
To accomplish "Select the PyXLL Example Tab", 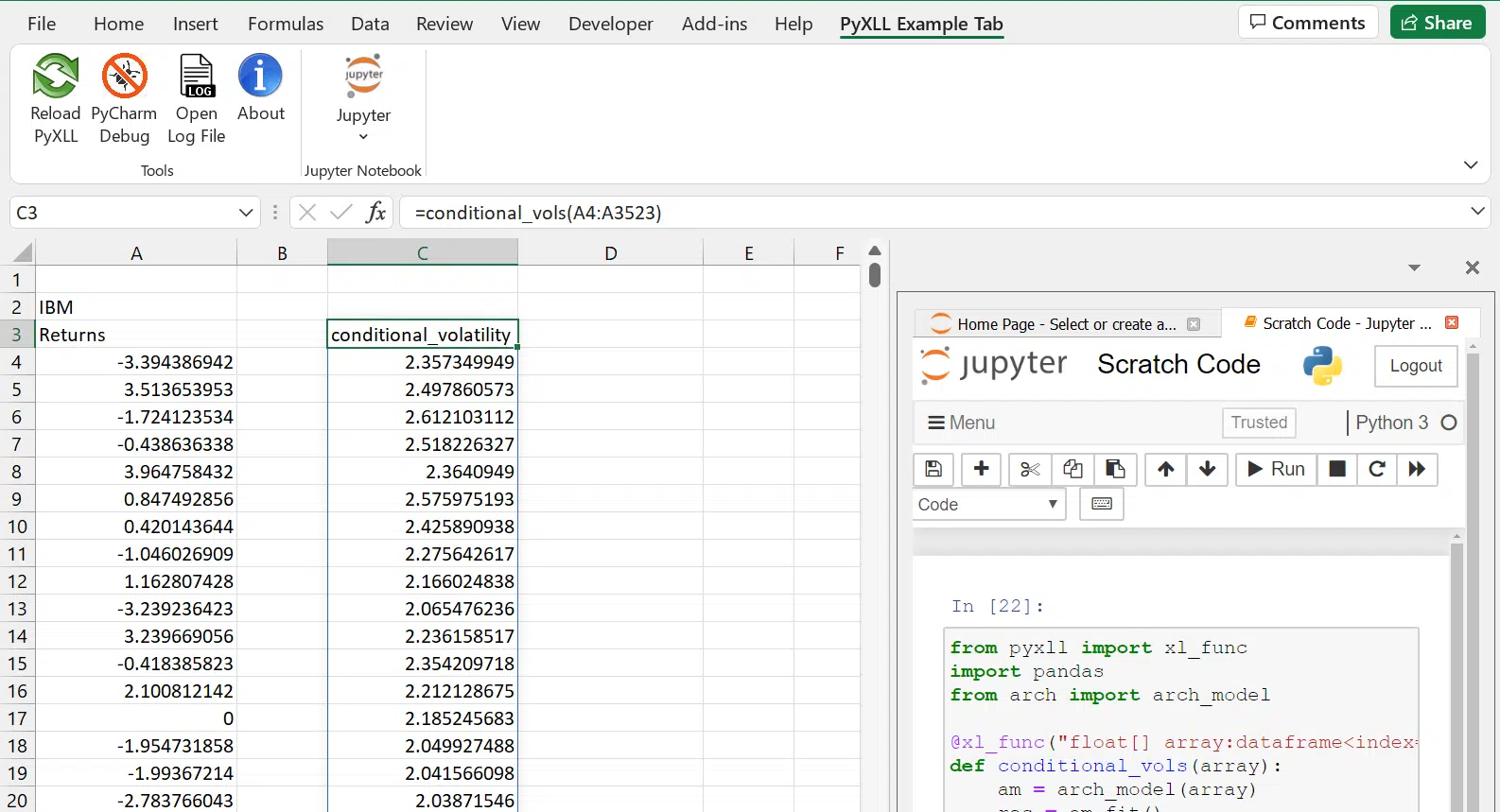I will pos(921,24).
